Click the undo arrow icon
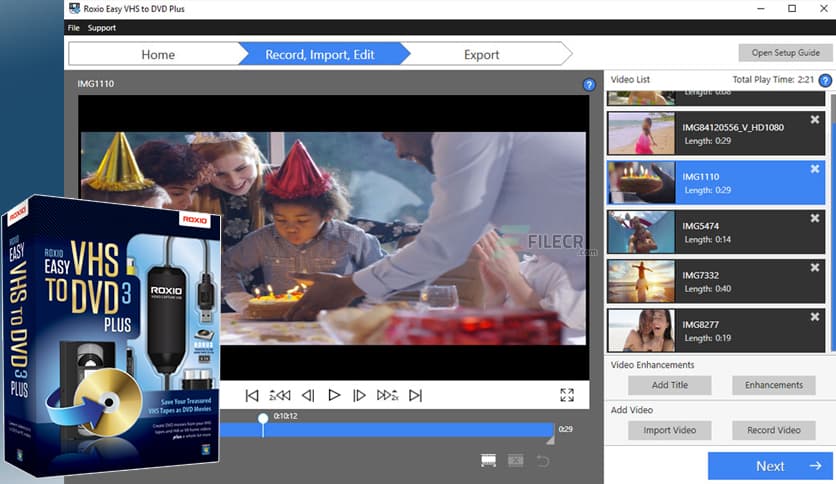 (x=543, y=461)
